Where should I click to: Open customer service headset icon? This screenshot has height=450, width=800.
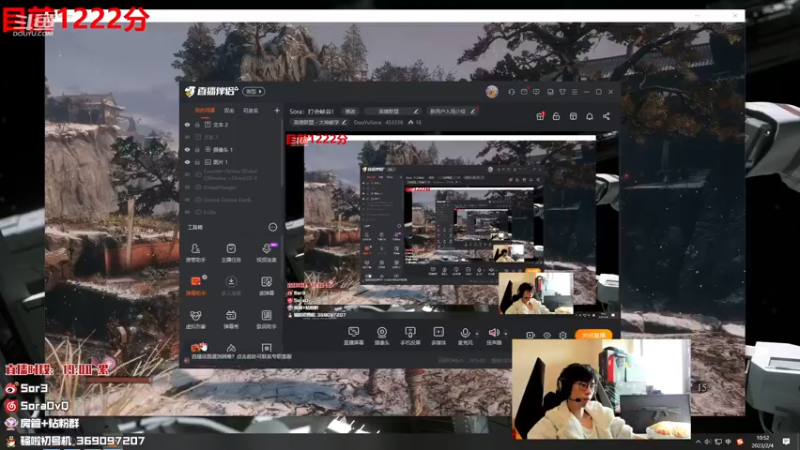pyautogui.click(x=511, y=92)
